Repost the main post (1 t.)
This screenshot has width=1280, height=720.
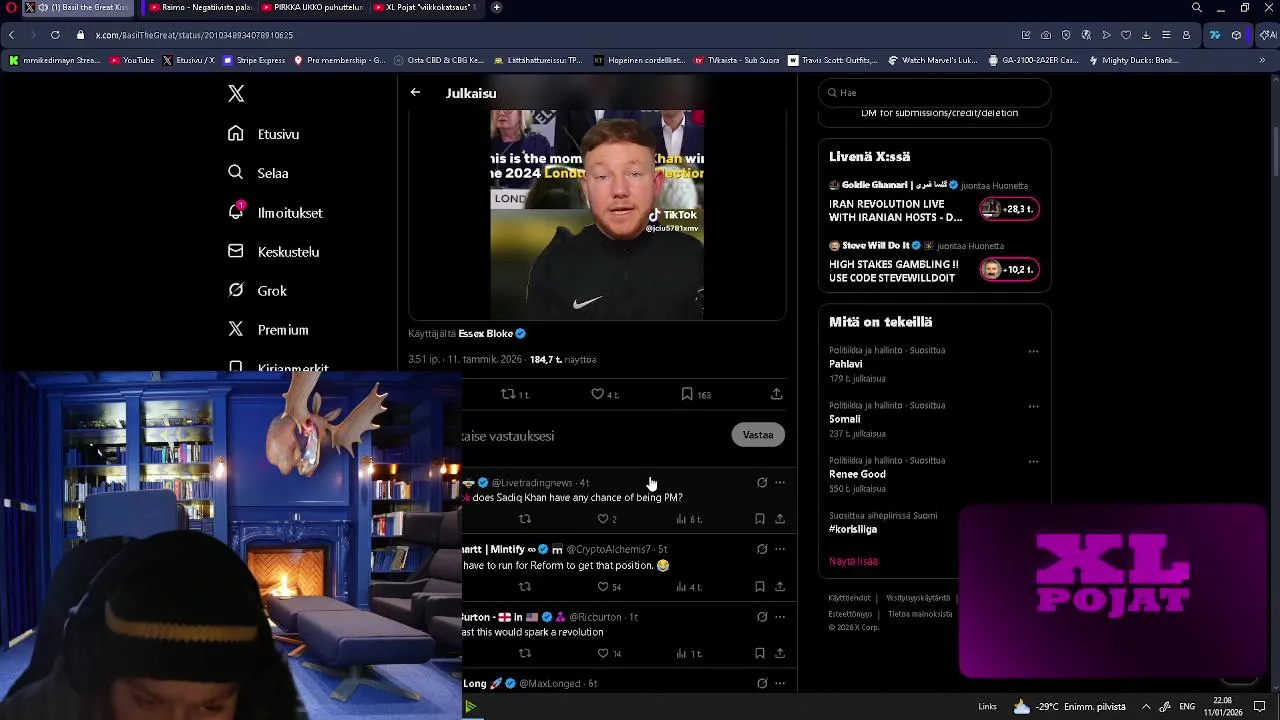pyautogui.click(x=514, y=394)
